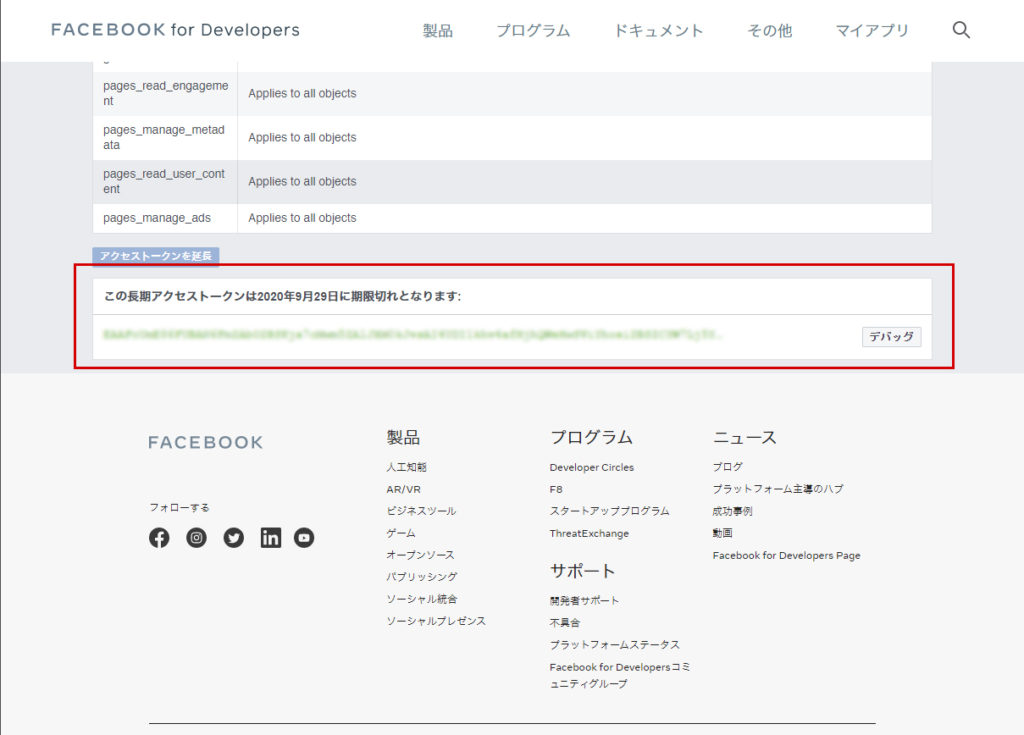1024x735 pixels.
Task: Expand the その他 navigation menu
Action: click(769, 31)
